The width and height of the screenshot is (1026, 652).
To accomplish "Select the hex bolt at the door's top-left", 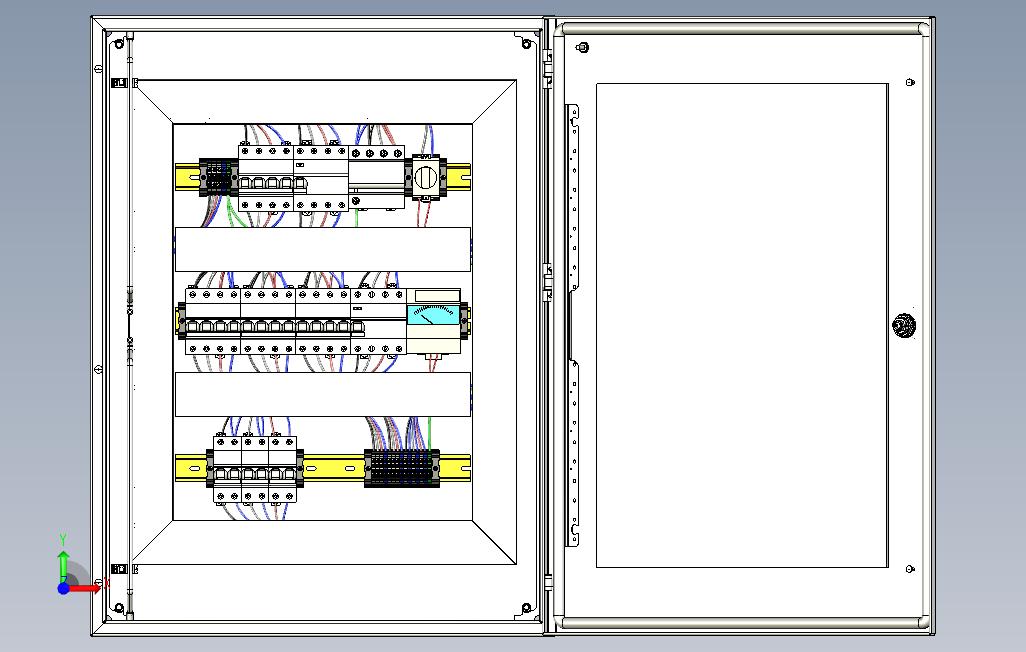I will click(584, 47).
